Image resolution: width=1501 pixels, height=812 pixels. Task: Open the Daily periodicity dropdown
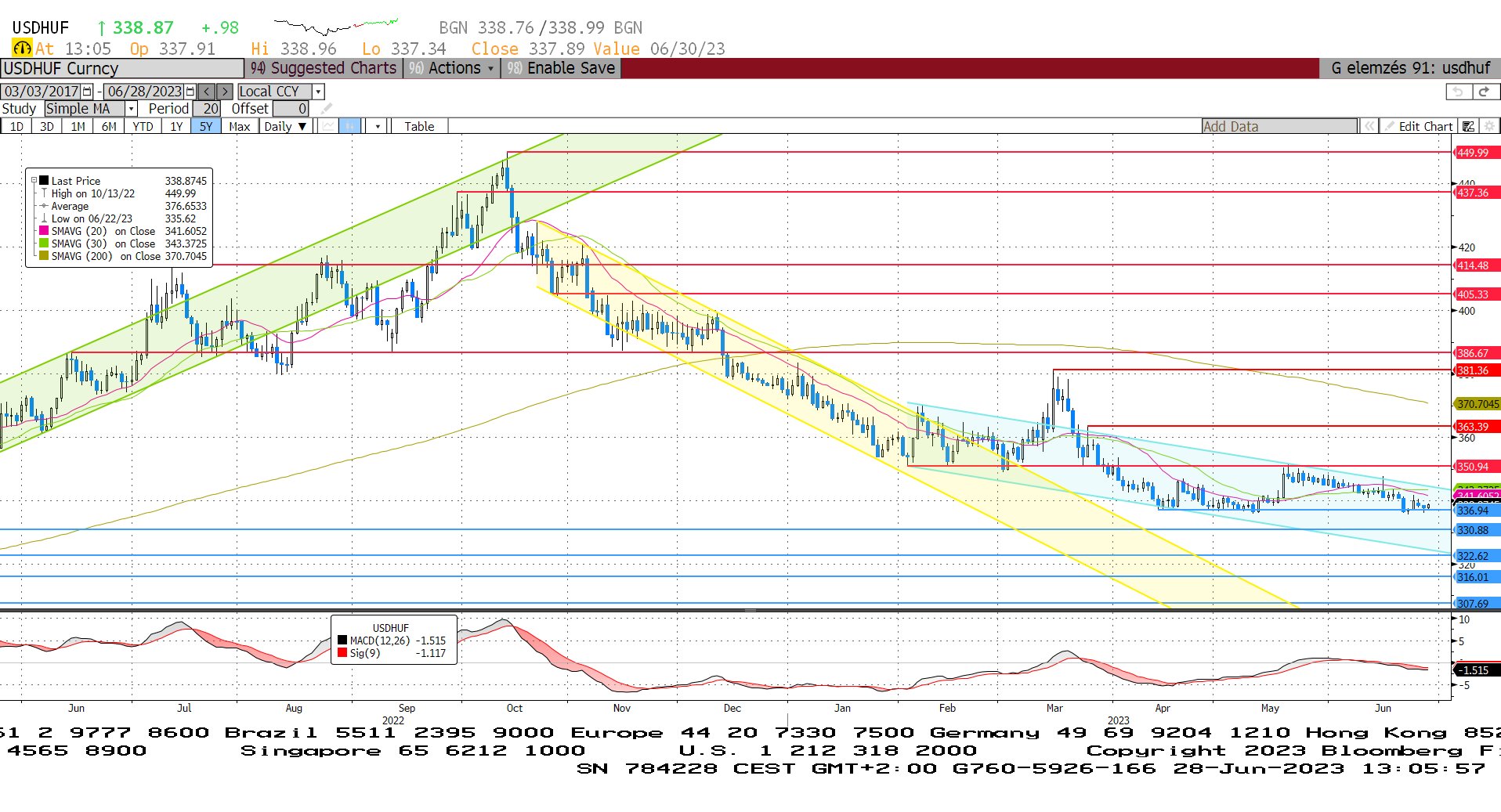pyautogui.click(x=285, y=126)
